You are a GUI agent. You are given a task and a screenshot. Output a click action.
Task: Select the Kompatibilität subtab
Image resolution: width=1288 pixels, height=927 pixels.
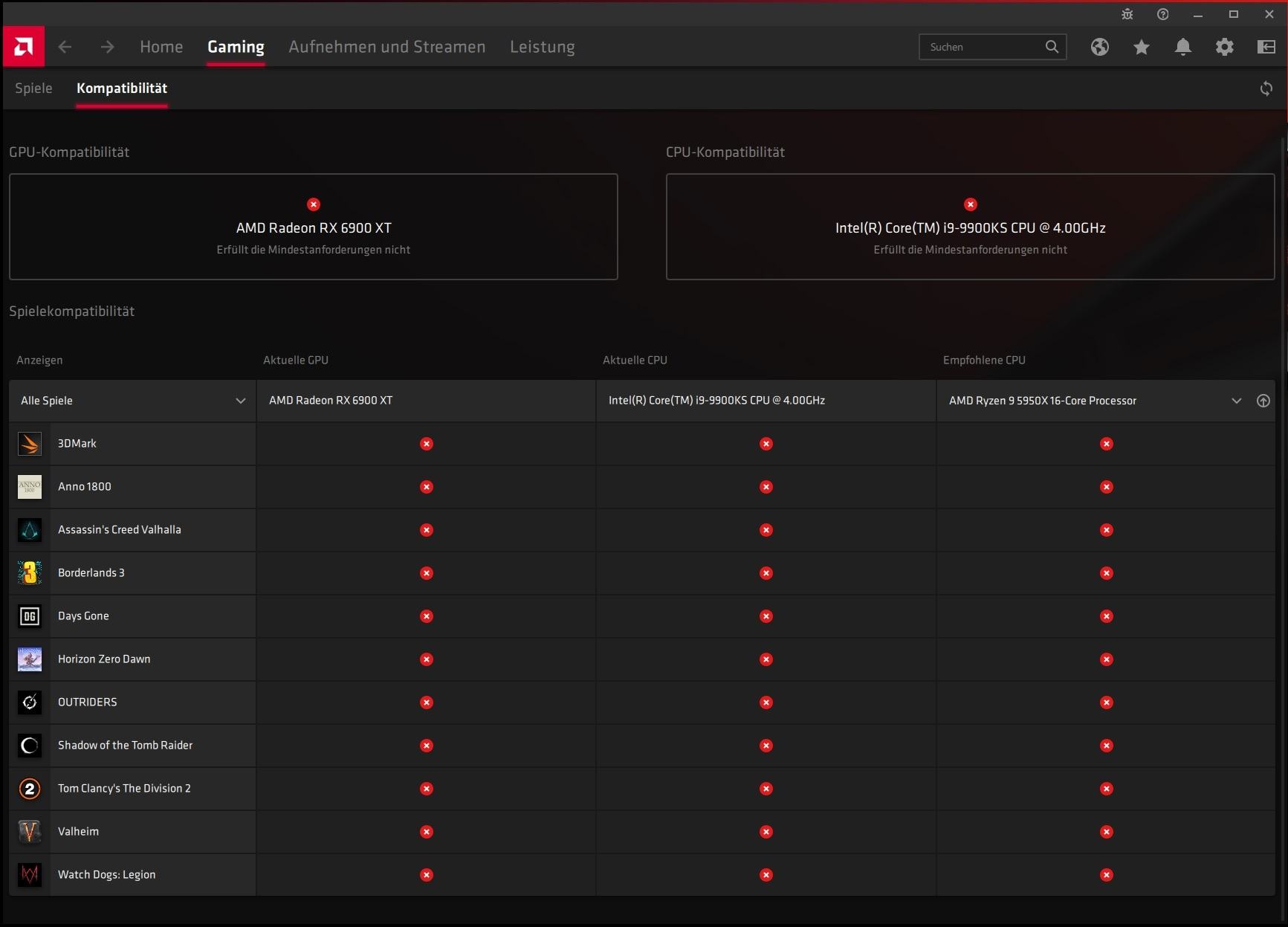[x=122, y=88]
